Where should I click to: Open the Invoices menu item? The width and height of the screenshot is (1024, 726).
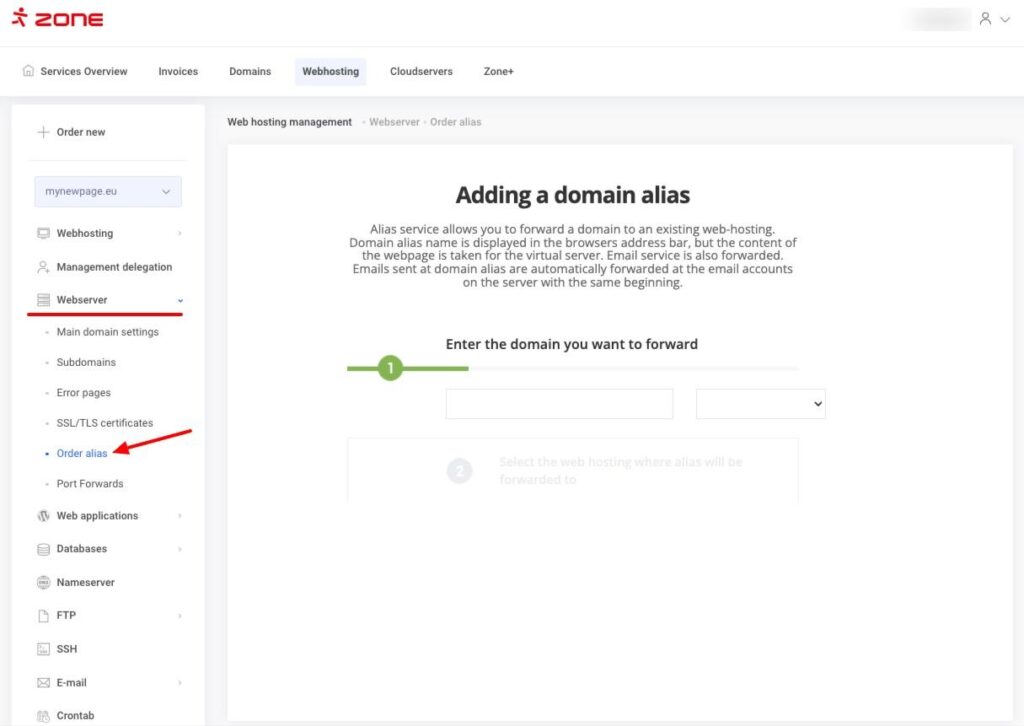pos(178,71)
